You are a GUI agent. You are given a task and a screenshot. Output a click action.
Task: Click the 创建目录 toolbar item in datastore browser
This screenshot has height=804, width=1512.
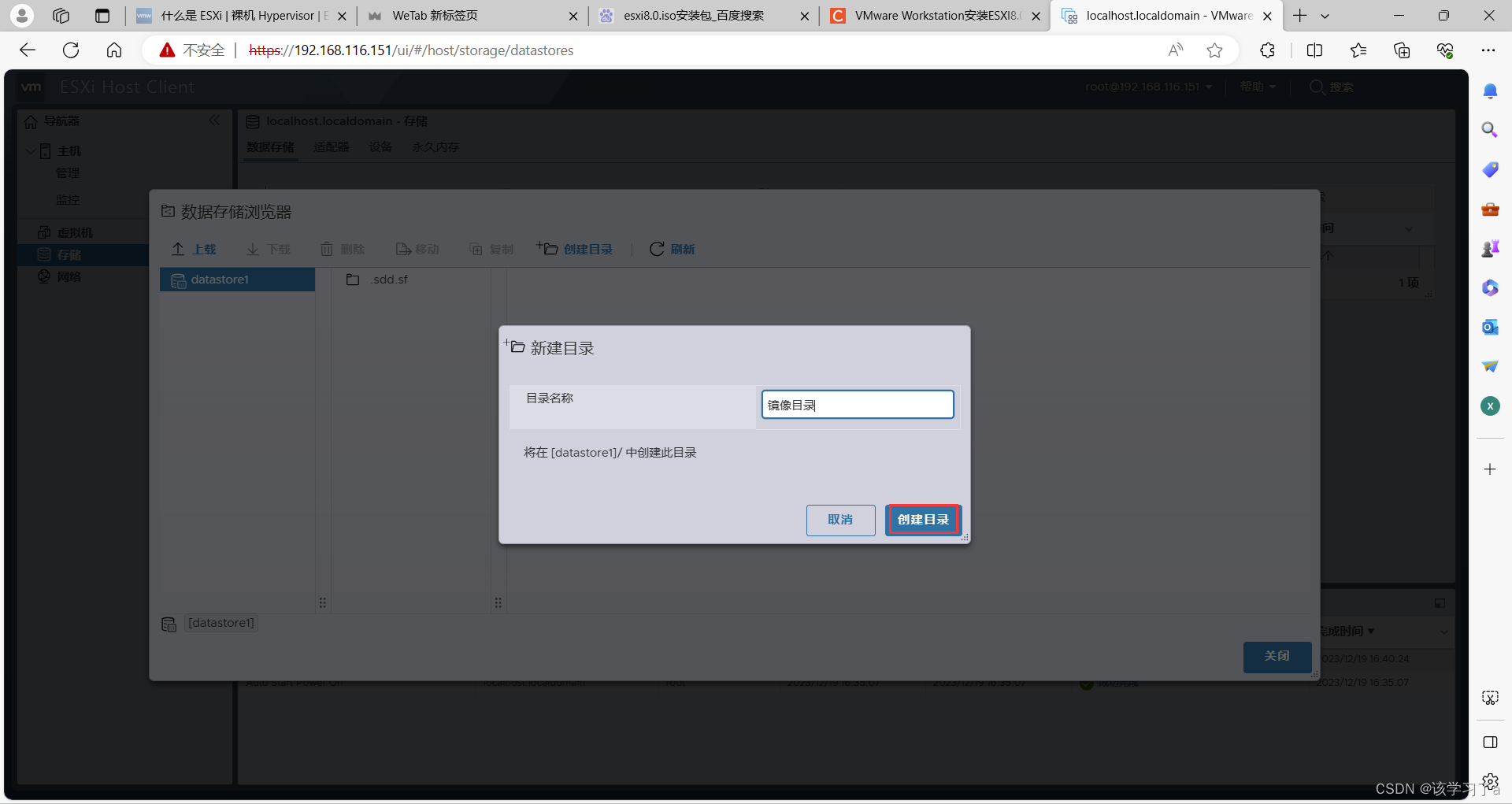pyautogui.click(x=575, y=249)
